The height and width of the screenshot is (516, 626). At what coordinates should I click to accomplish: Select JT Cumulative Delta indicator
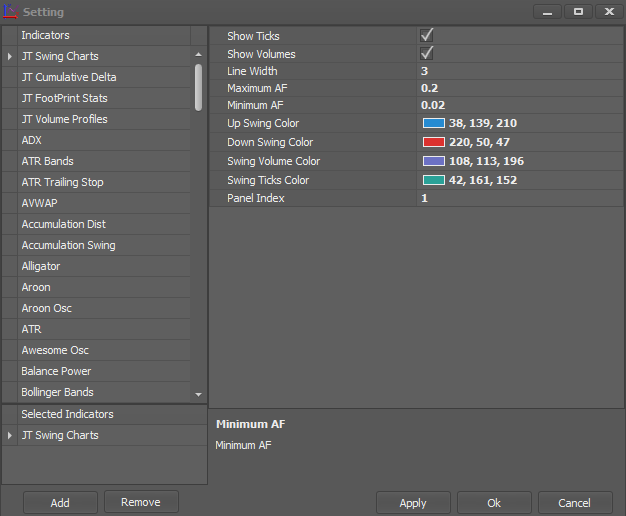click(x=104, y=77)
